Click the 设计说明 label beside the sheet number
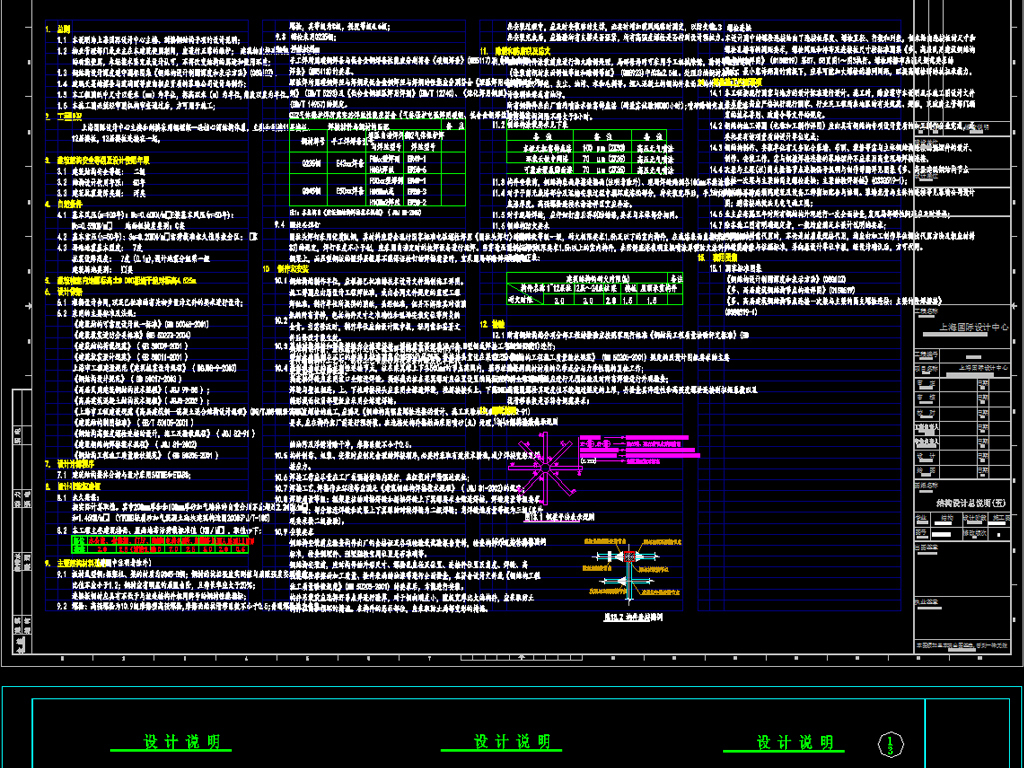The height and width of the screenshot is (768, 1024). (x=795, y=743)
